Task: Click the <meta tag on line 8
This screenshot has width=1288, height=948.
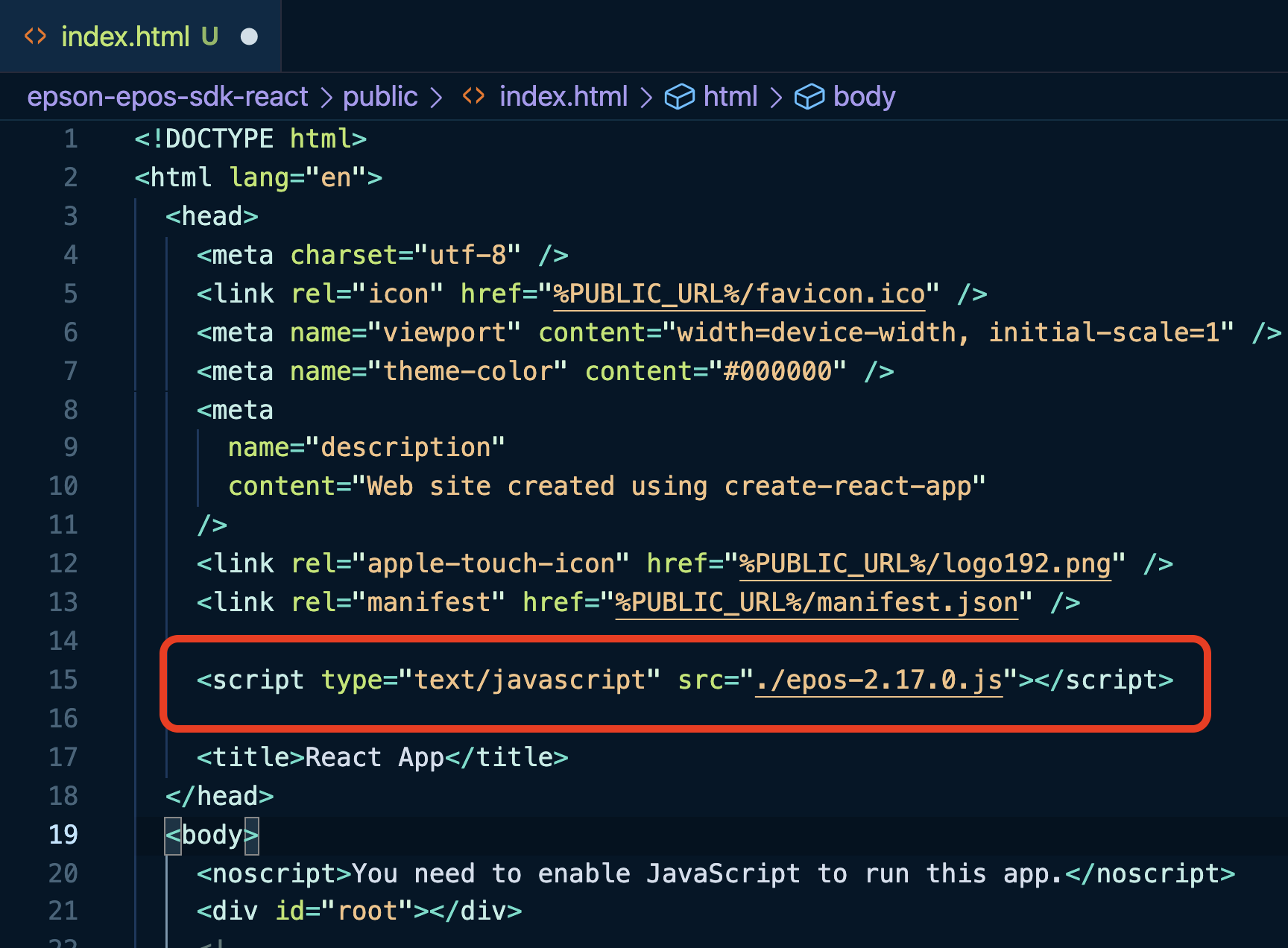Action: [235, 410]
